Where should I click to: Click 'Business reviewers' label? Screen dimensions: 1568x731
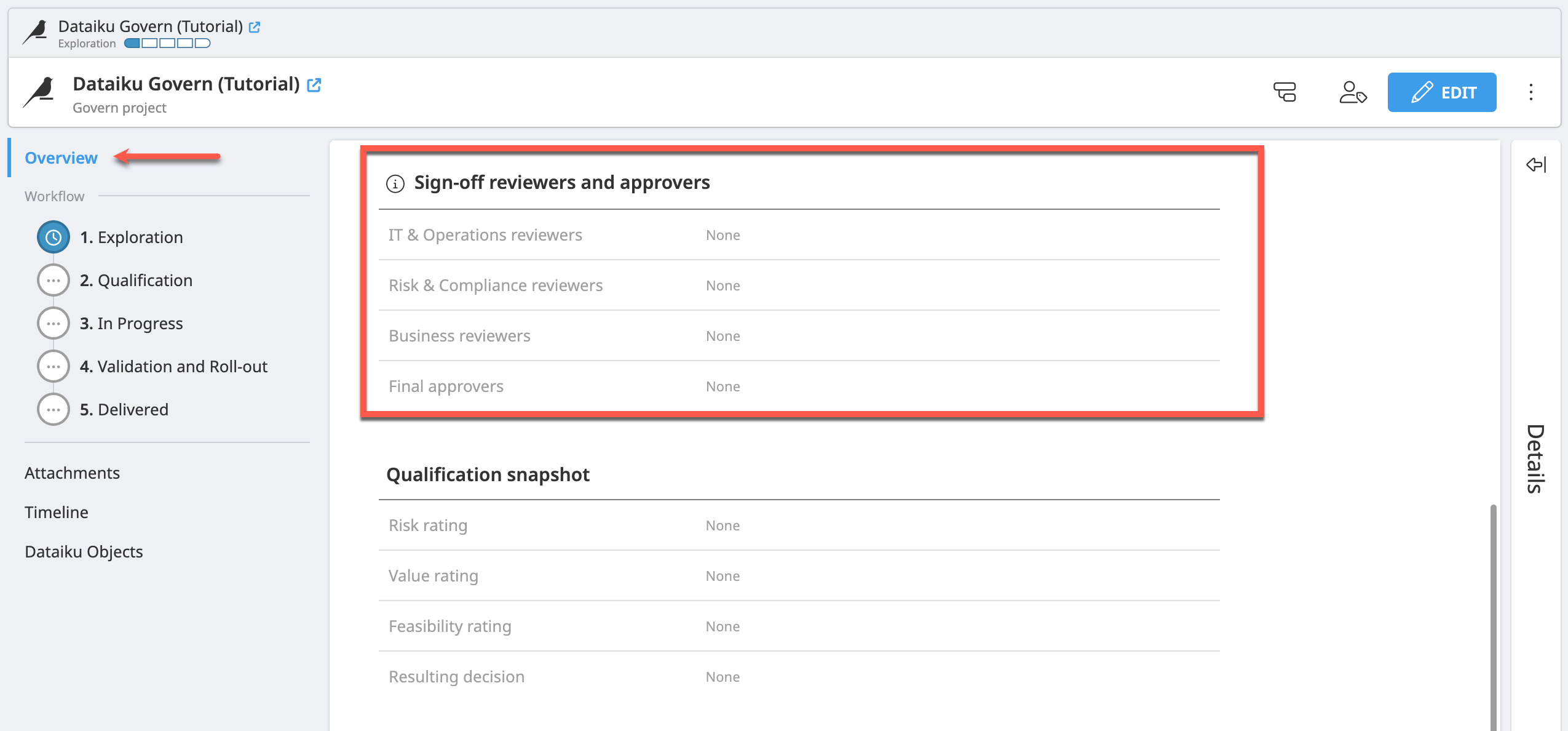(x=459, y=336)
